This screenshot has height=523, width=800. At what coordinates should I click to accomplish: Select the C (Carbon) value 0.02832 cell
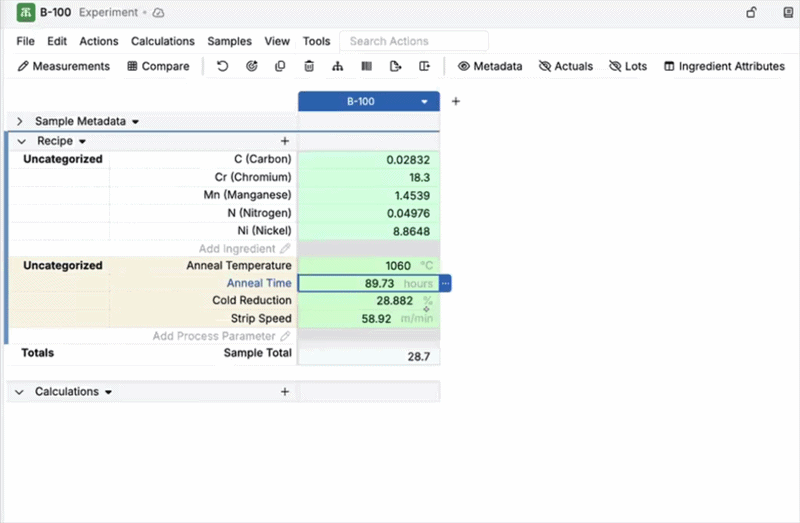point(368,160)
